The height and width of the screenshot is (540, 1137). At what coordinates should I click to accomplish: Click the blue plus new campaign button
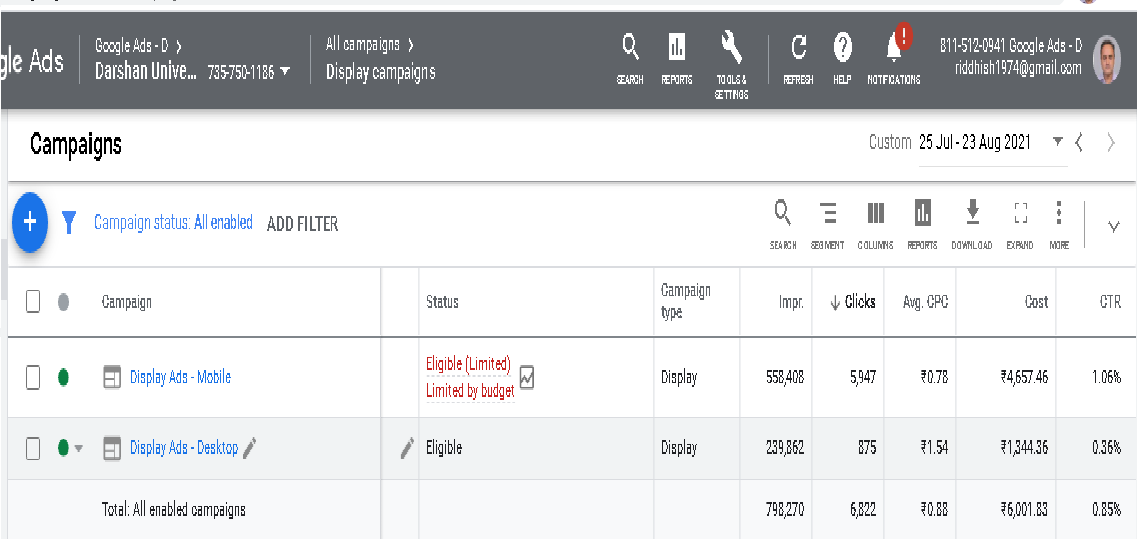click(29, 222)
